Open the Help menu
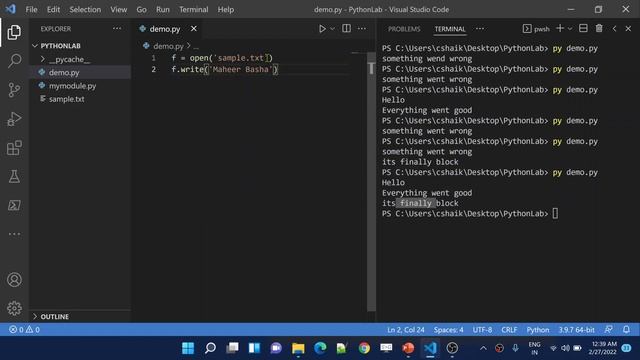Viewport: 640px width, 360px height. click(x=226, y=9)
